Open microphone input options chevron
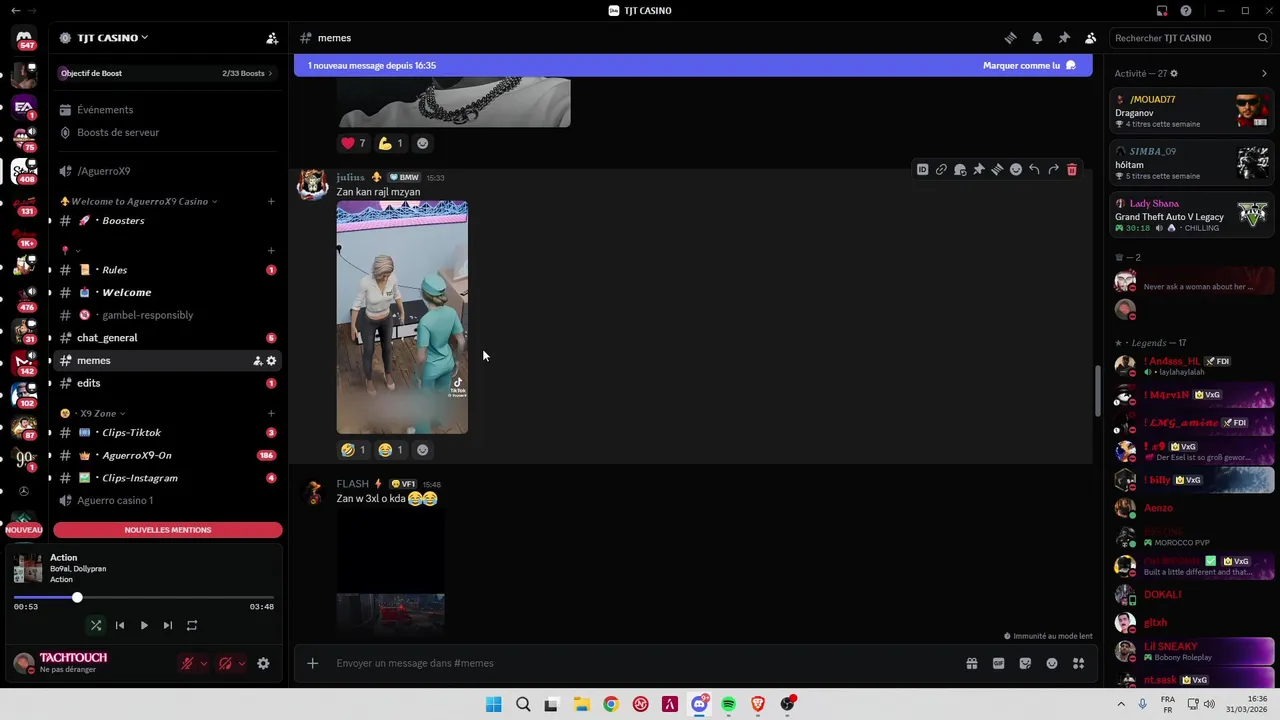This screenshot has width=1280, height=720. 204,663
